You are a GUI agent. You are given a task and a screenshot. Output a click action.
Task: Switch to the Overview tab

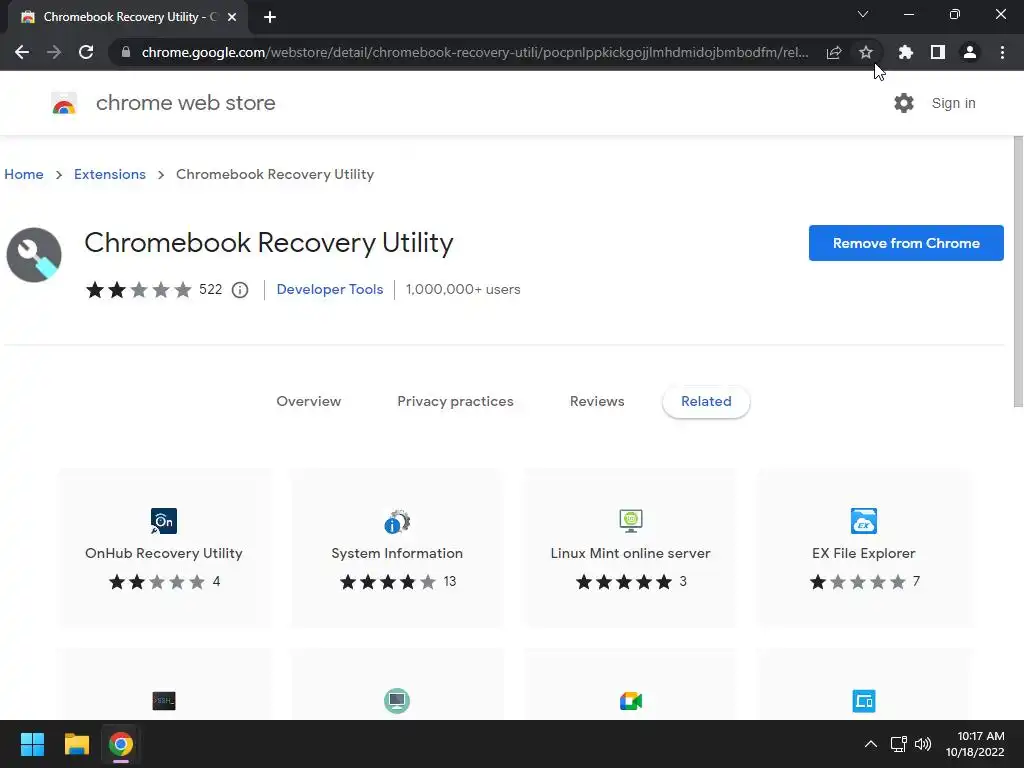(308, 402)
